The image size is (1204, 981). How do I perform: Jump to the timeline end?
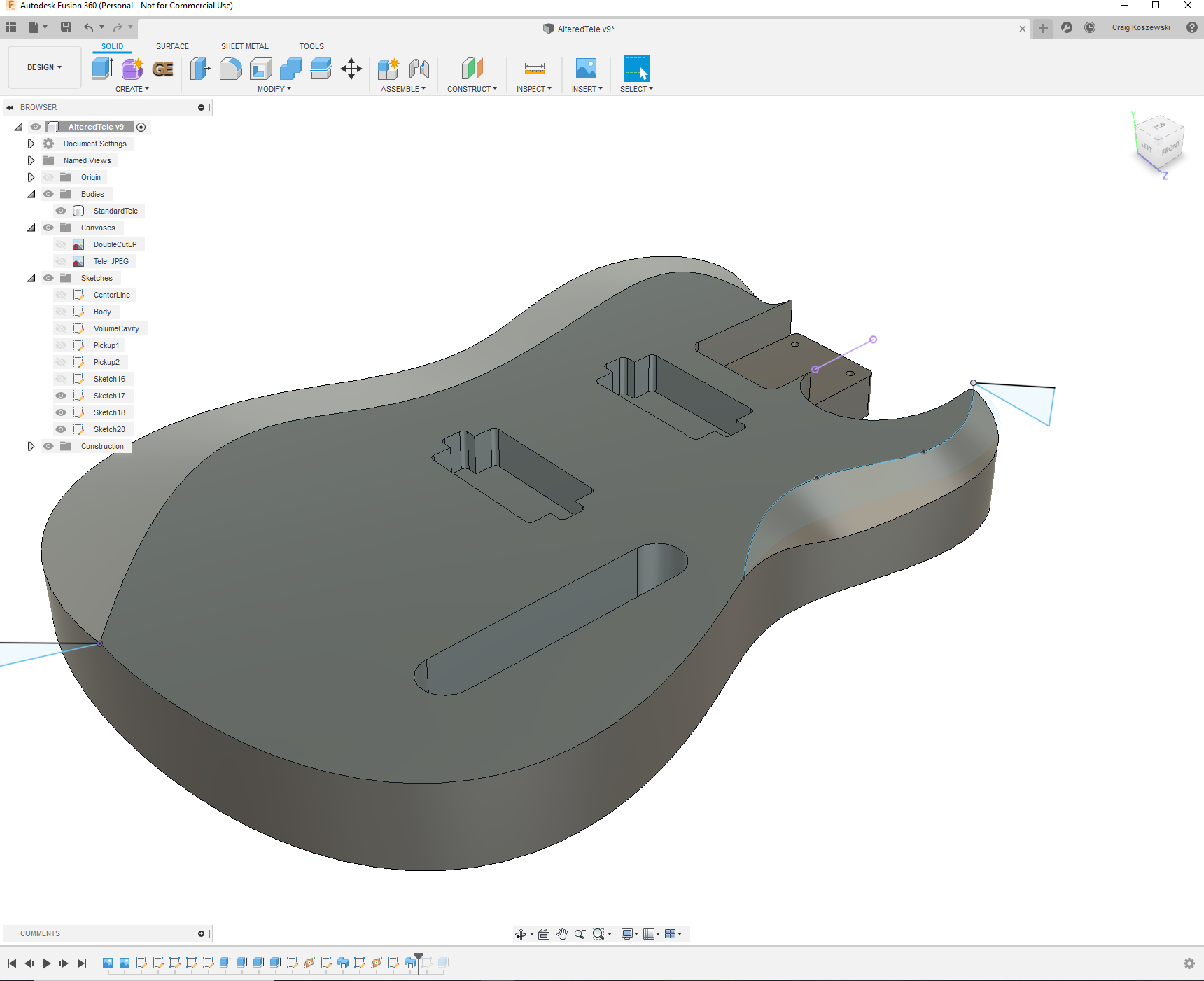(x=82, y=963)
